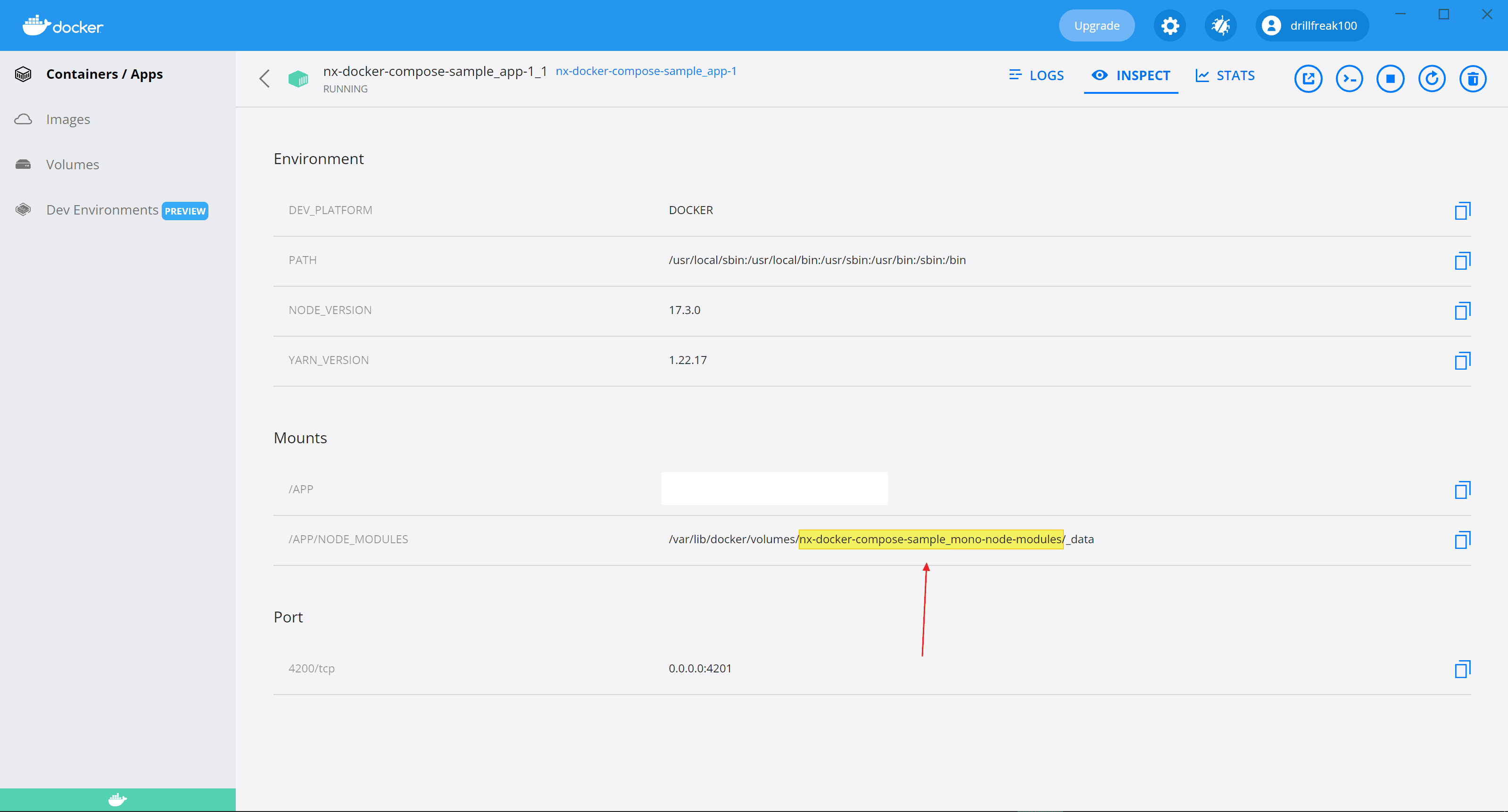Click the RUNNING status label

click(345, 89)
